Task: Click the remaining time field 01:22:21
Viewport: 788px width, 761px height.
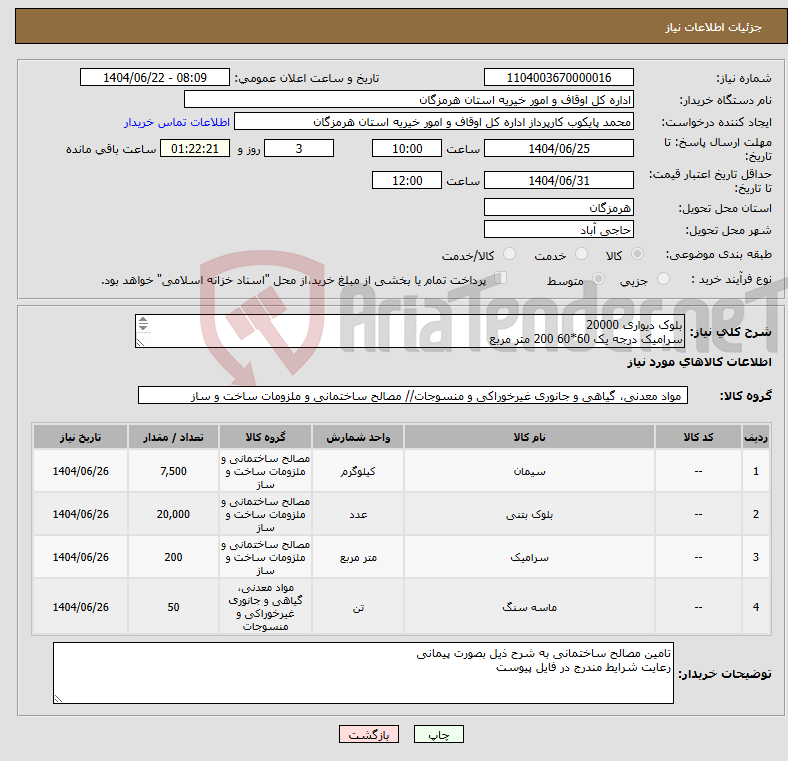Action: tap(195, 148)
